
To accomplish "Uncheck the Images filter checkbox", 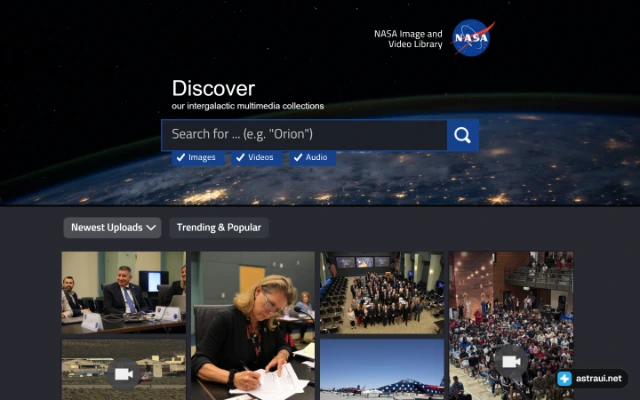I will pos(198,158).
